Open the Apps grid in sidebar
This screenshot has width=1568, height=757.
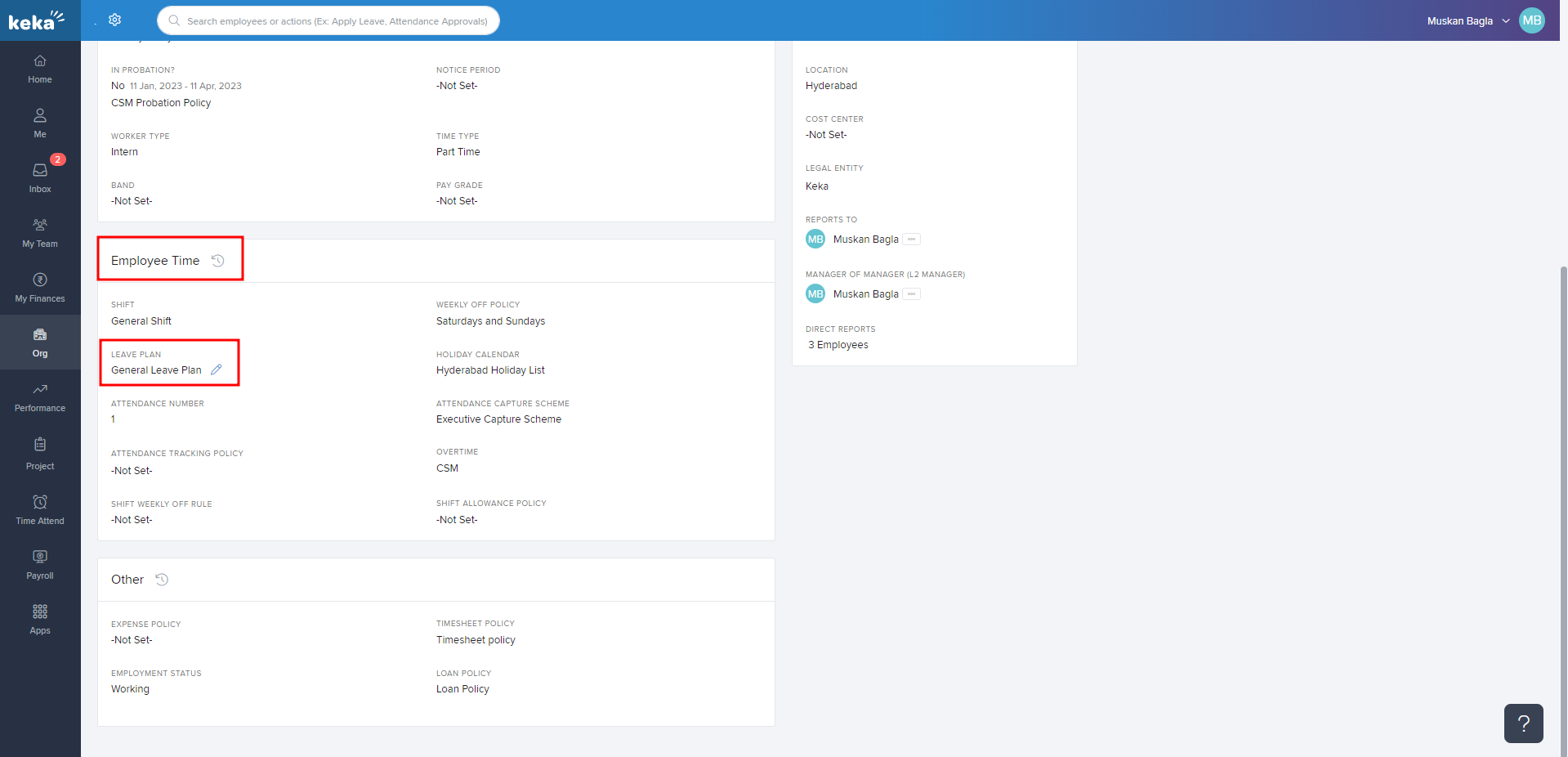click(40, 619)
